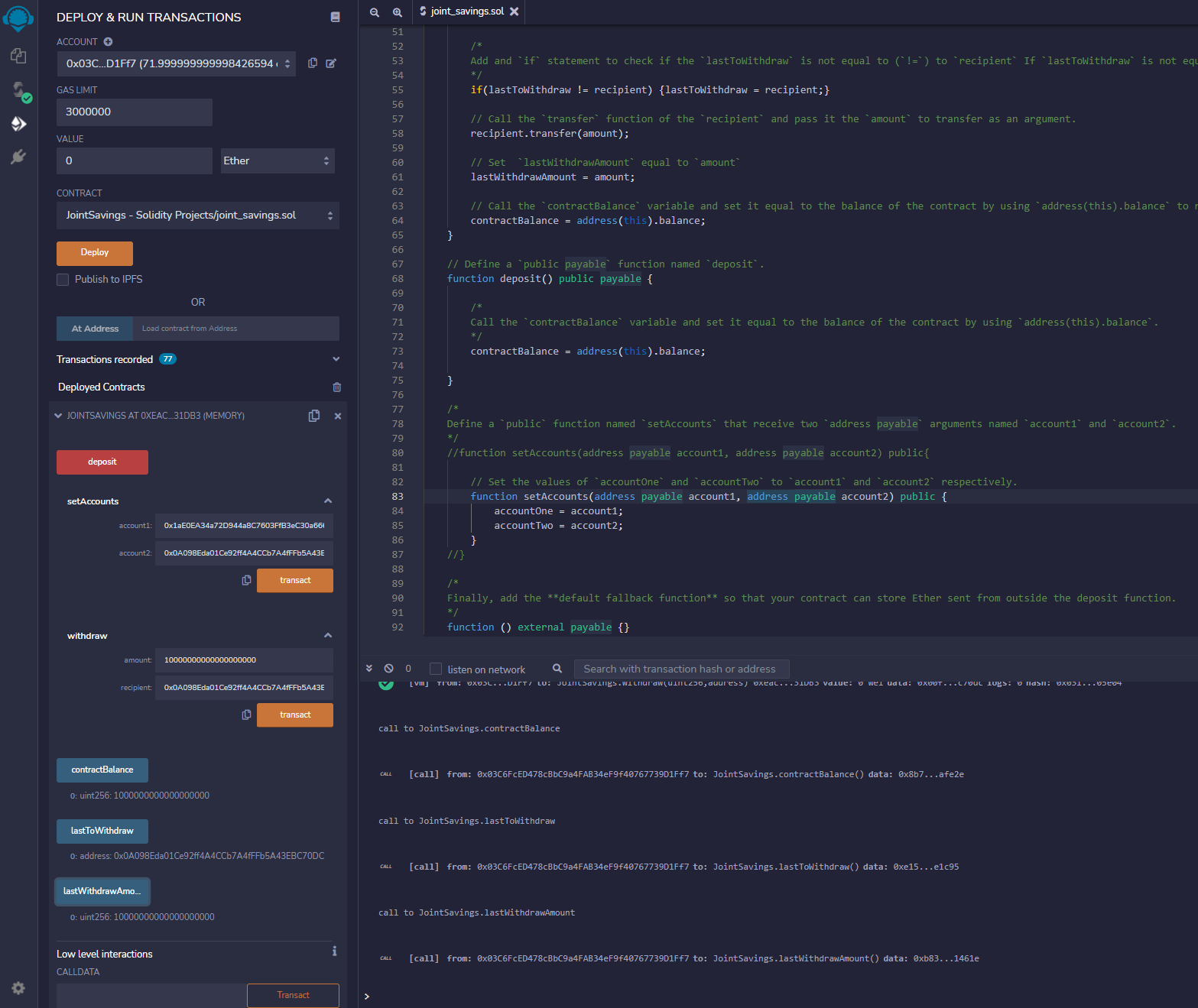This screenshot has width=1198, height=1008.
Task: Edit setAccounts account1 field
Action: [x=244, y=526]
